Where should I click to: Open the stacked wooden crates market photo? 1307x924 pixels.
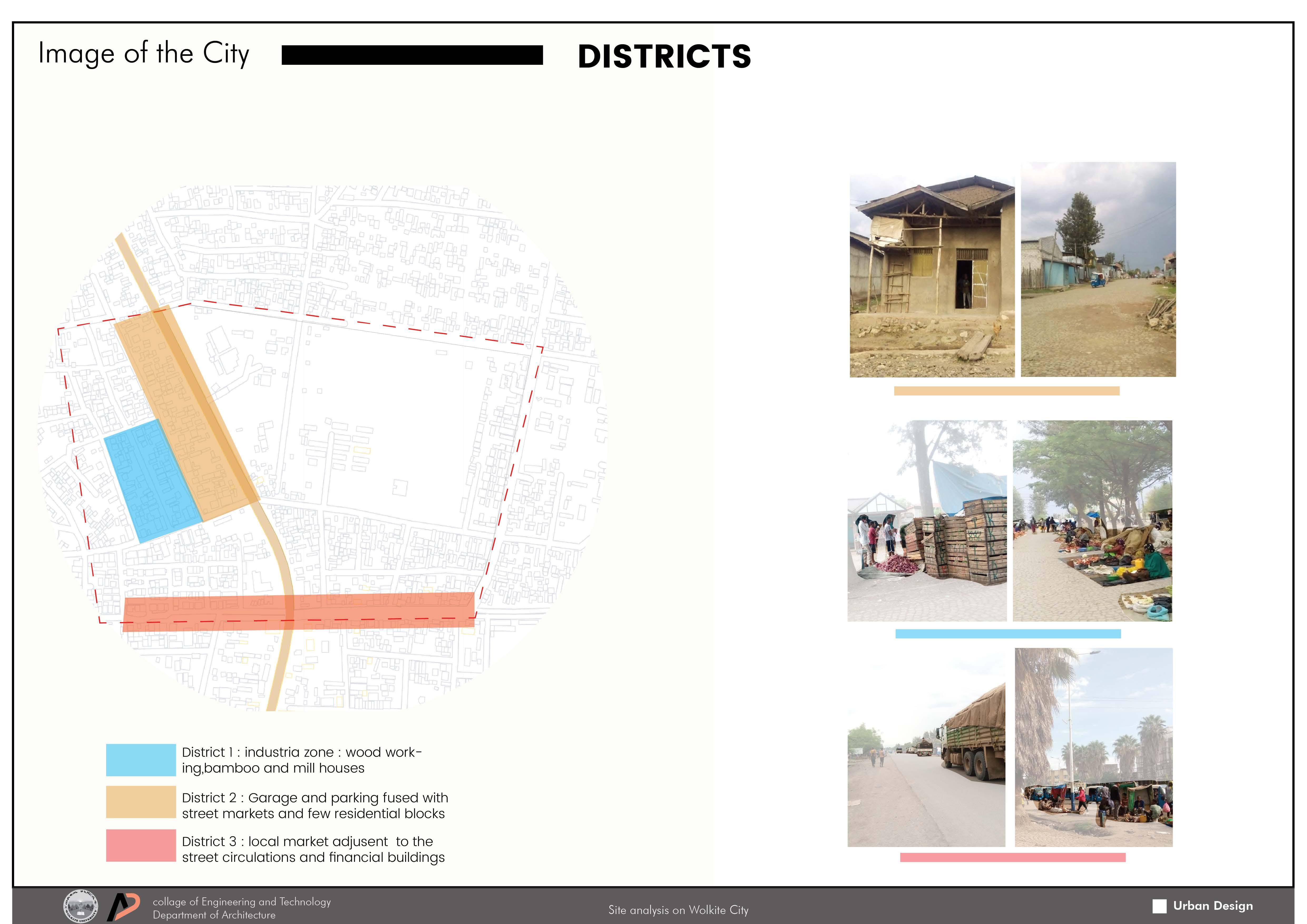[927, 520]
